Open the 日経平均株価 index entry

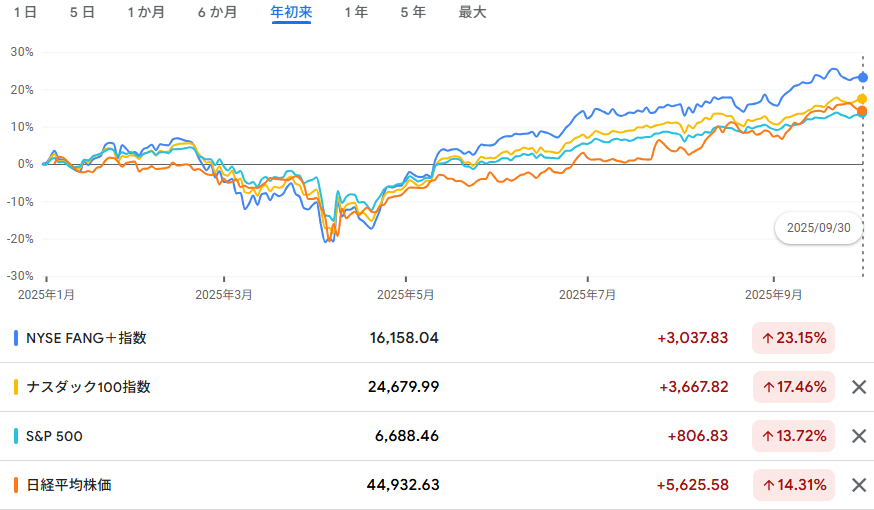69,485
